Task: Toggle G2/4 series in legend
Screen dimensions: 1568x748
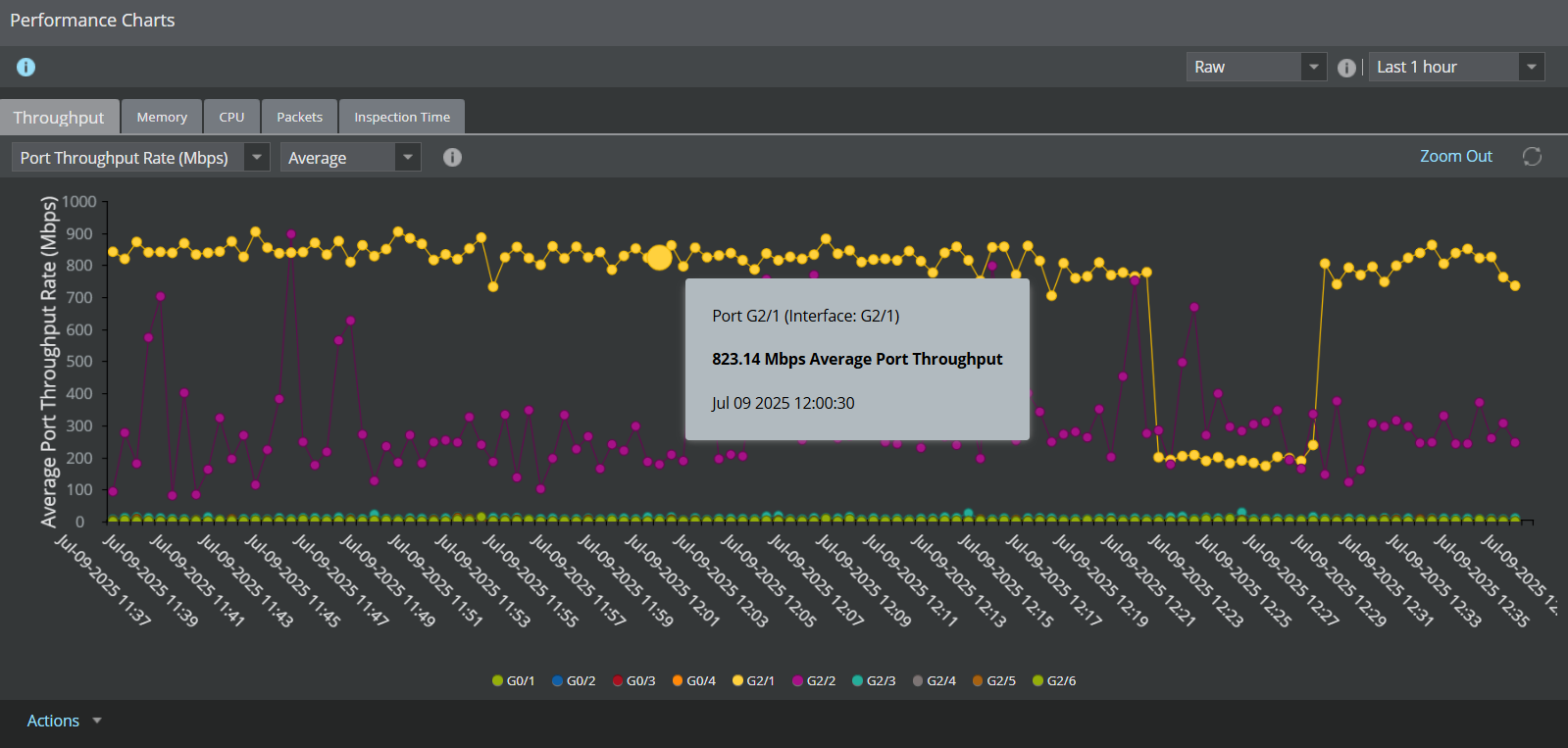Action: tap(934, 680)
